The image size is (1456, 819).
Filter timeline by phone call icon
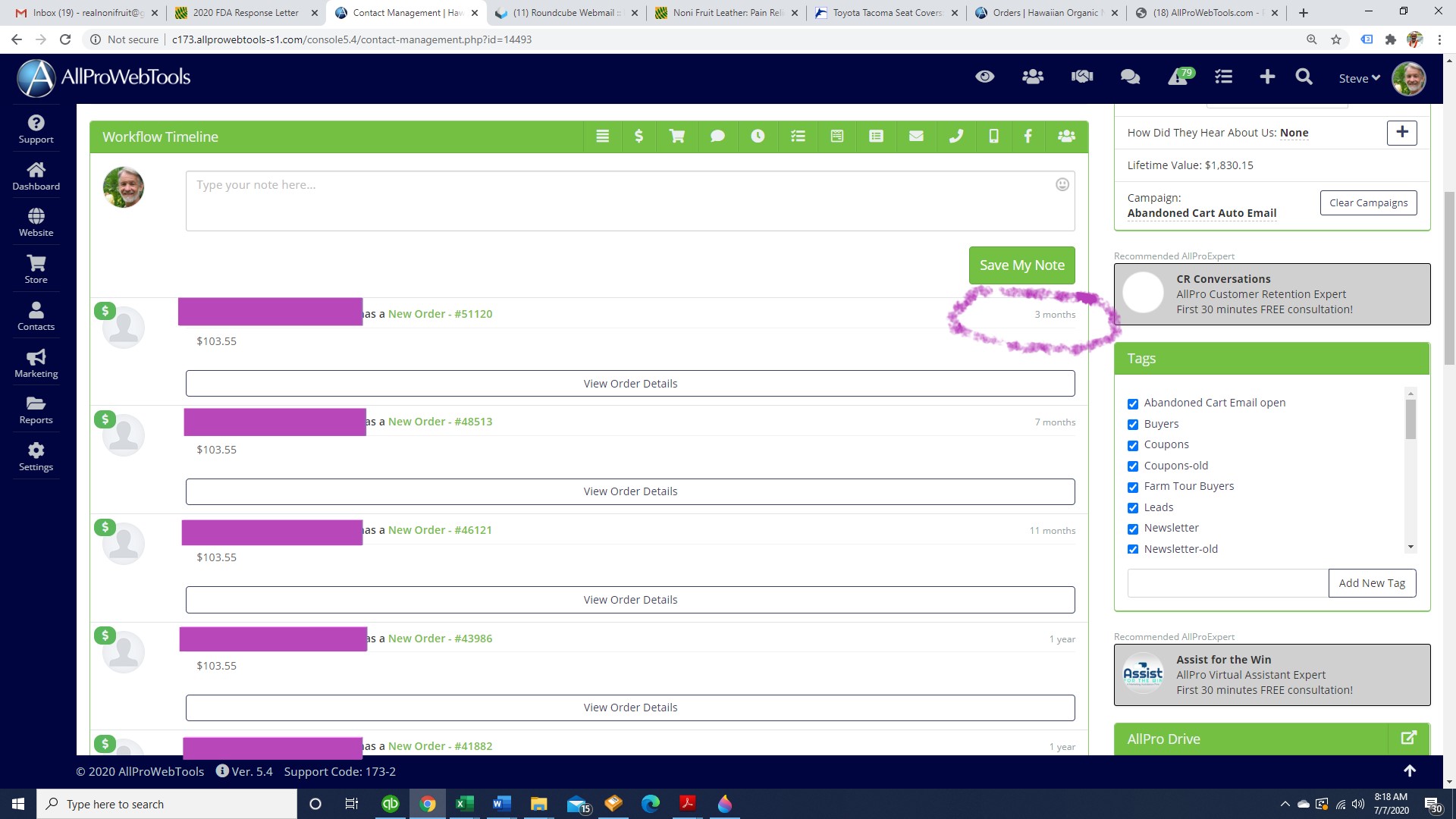(956, 136)
